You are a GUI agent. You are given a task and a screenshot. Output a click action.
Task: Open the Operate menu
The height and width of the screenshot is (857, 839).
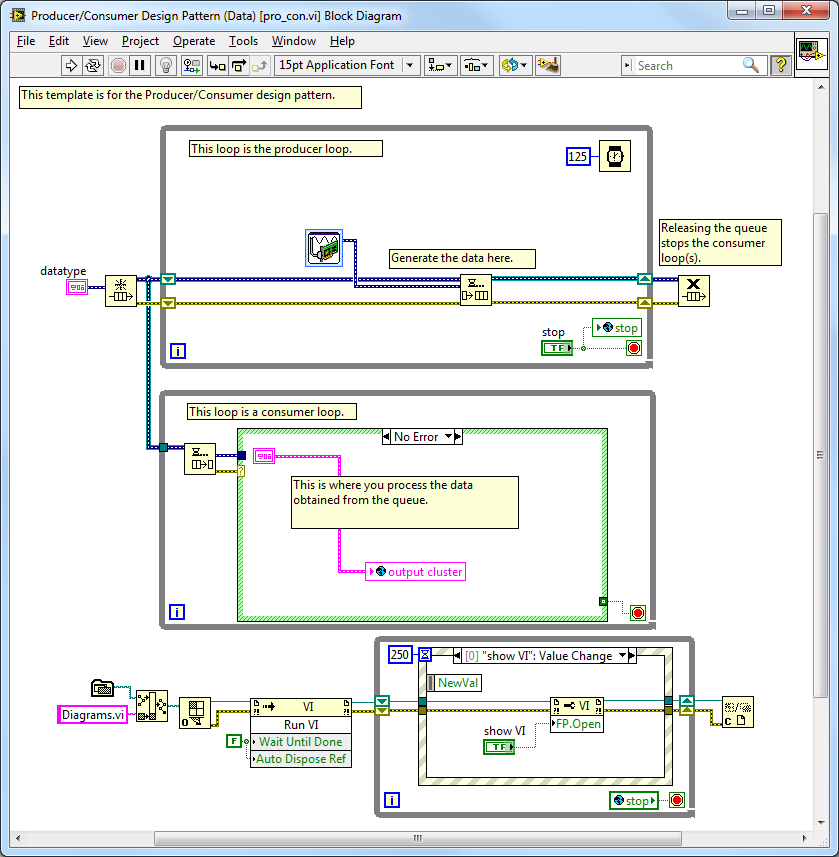coord(194,41)
